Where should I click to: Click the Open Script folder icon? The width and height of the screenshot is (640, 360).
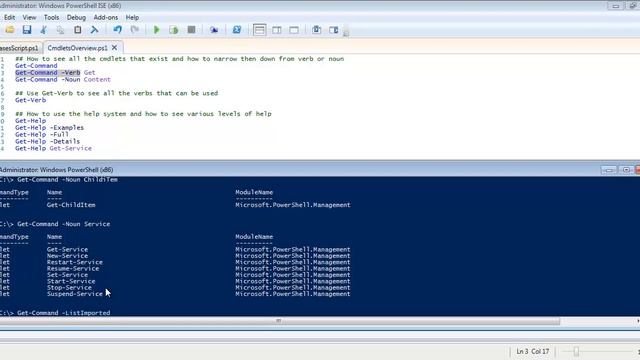tap(9, 30)
